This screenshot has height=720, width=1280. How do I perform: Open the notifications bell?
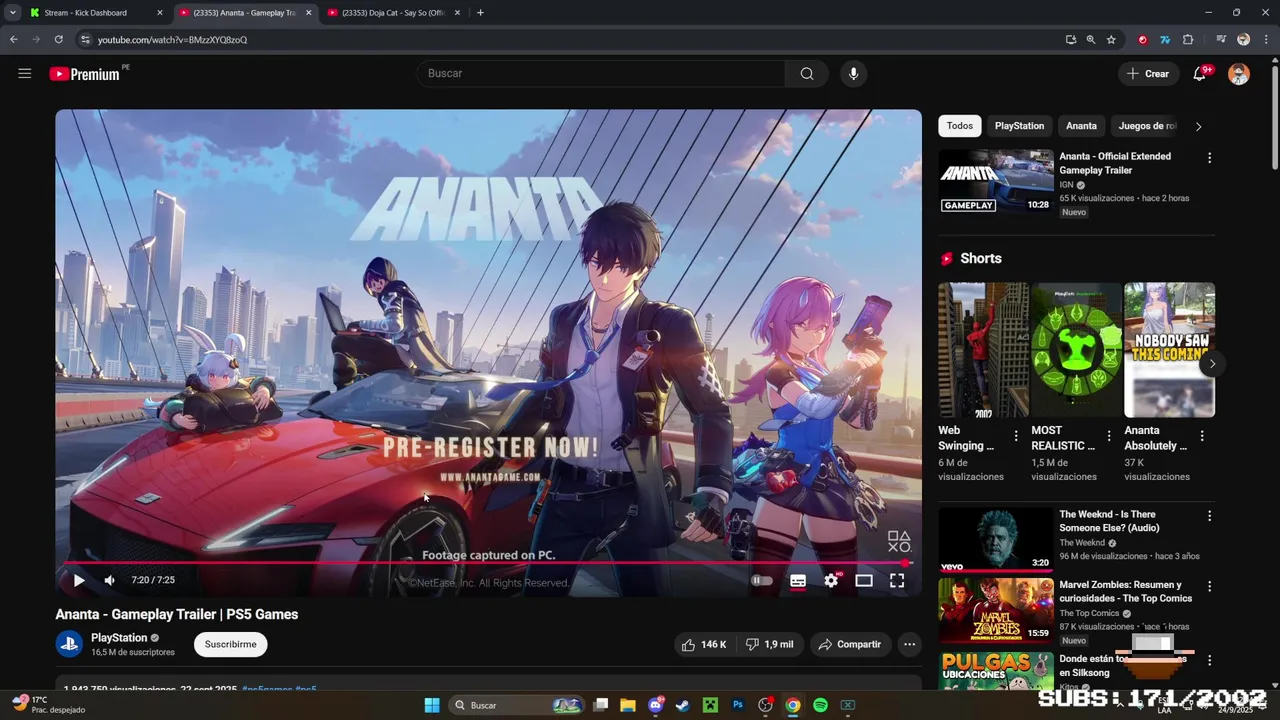pyautogui.click(x=1200, y=73)
